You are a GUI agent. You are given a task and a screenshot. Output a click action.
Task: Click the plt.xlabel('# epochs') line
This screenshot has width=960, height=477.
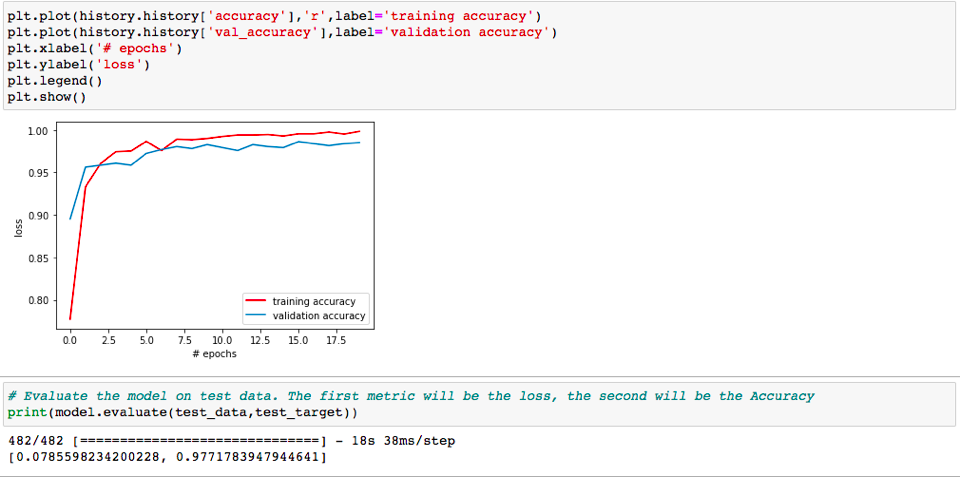(96, 47)
